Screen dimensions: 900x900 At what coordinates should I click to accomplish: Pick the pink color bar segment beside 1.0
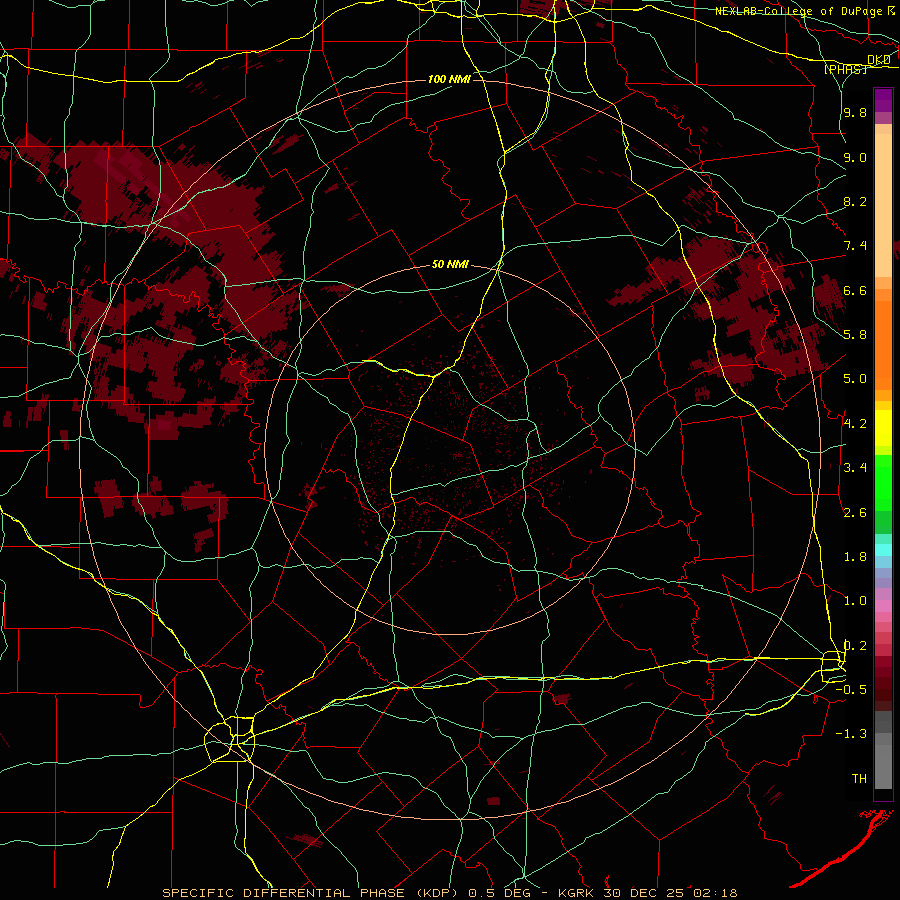883,605
